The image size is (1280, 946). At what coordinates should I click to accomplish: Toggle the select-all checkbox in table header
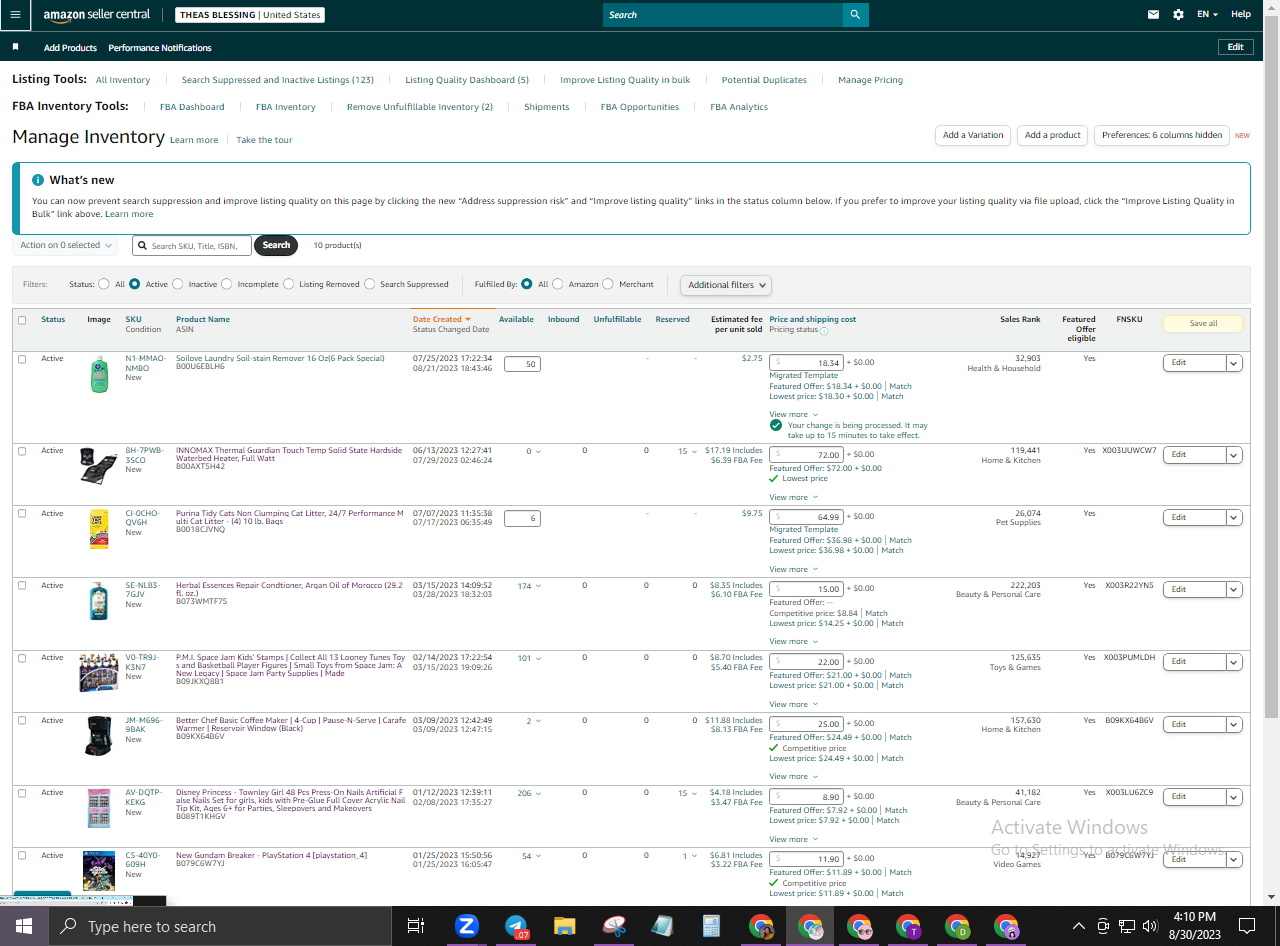pyautogui.click(x=22, y=320)
